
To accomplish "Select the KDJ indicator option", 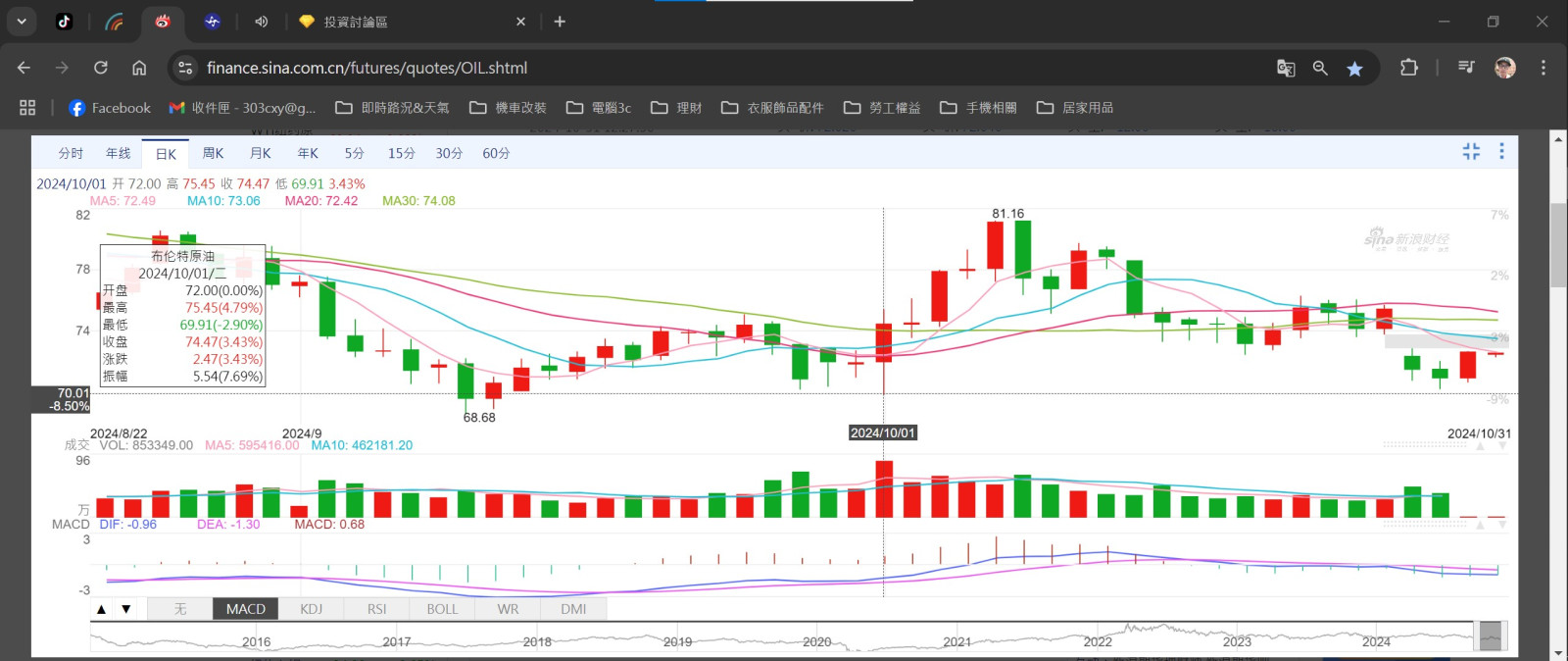I will pyautogui.click(x=311, y=609).
